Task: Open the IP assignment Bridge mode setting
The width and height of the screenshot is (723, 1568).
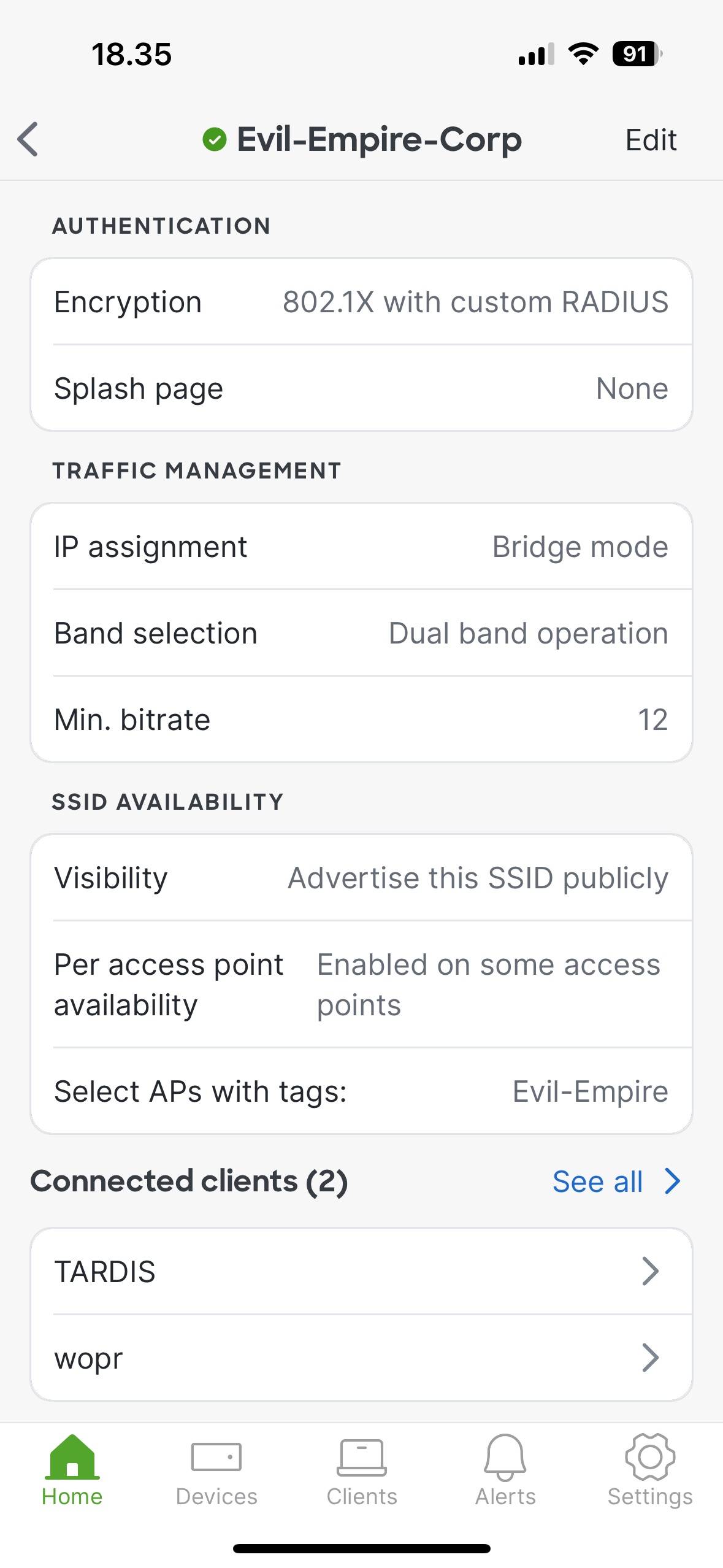Action: [361, 546]
